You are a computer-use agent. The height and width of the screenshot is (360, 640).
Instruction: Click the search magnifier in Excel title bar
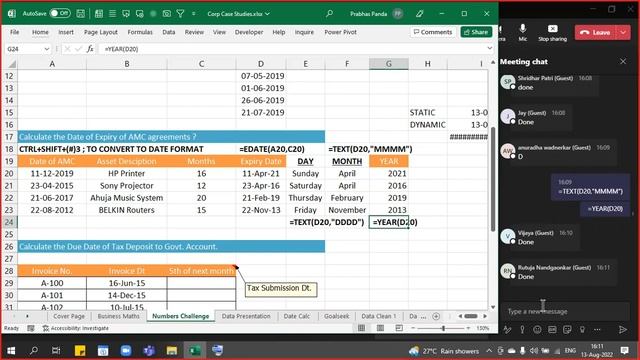pos(329,13)
